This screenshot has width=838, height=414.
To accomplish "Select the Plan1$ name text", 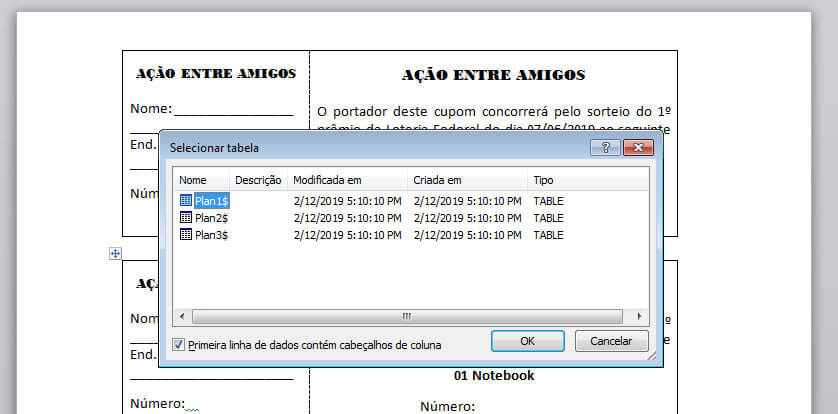I will 212,201.
